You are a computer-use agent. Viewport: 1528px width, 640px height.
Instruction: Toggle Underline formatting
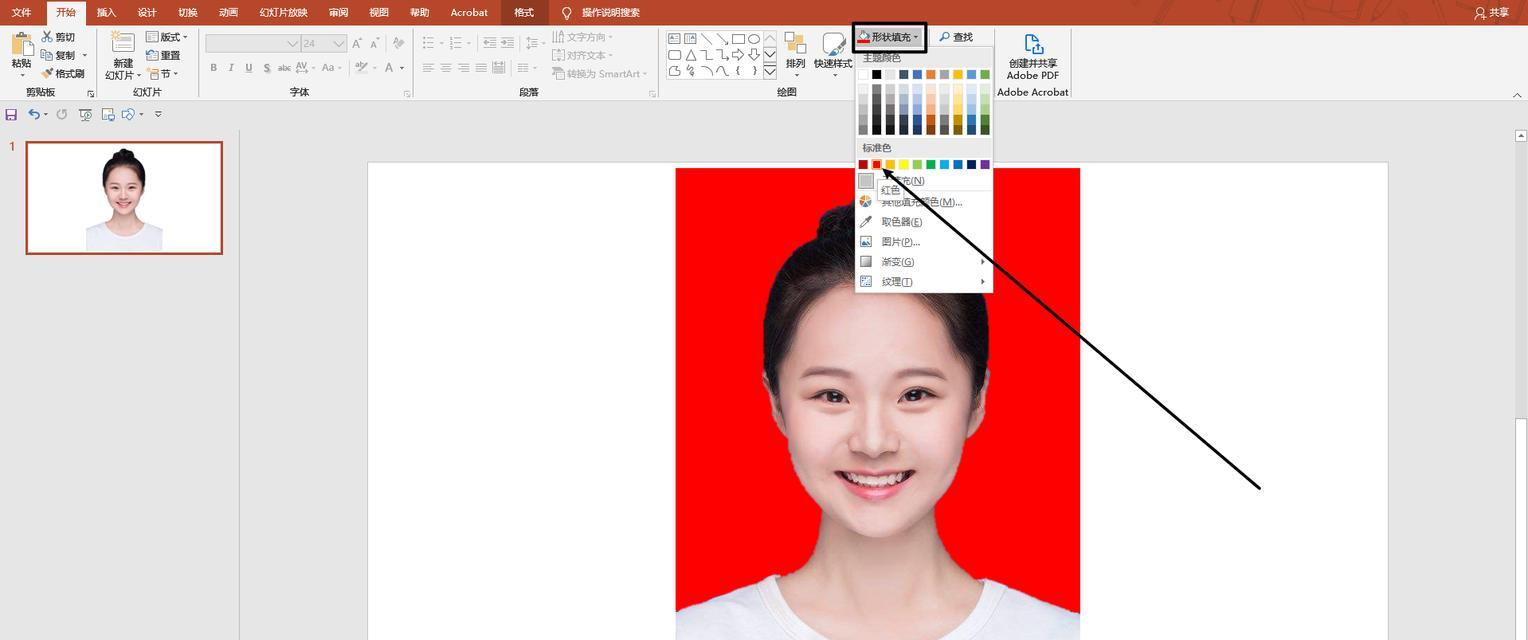249,68
